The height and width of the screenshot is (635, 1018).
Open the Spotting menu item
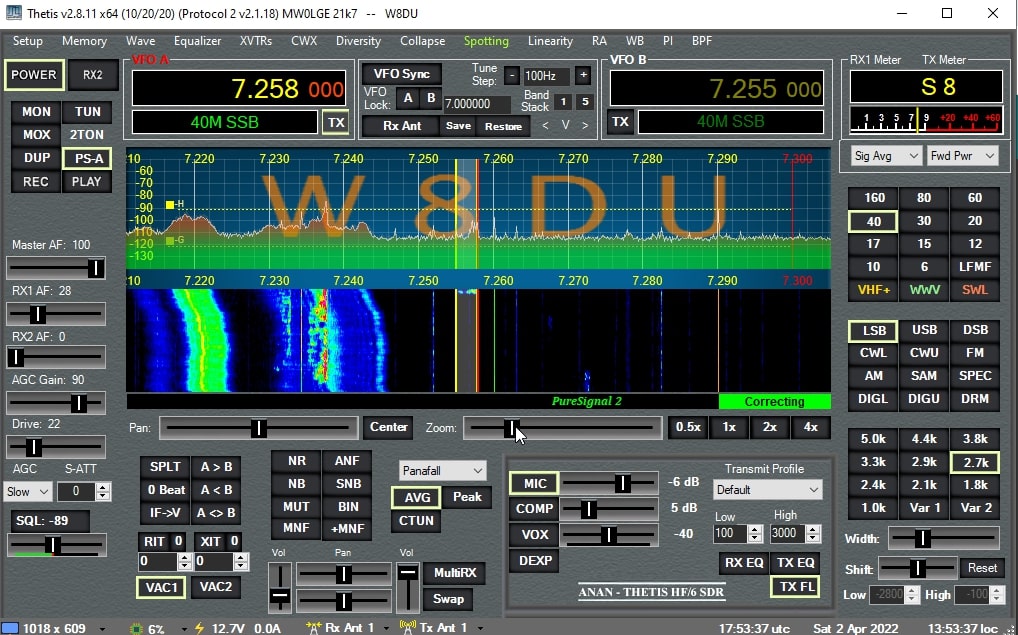click(x=486, y=41)
